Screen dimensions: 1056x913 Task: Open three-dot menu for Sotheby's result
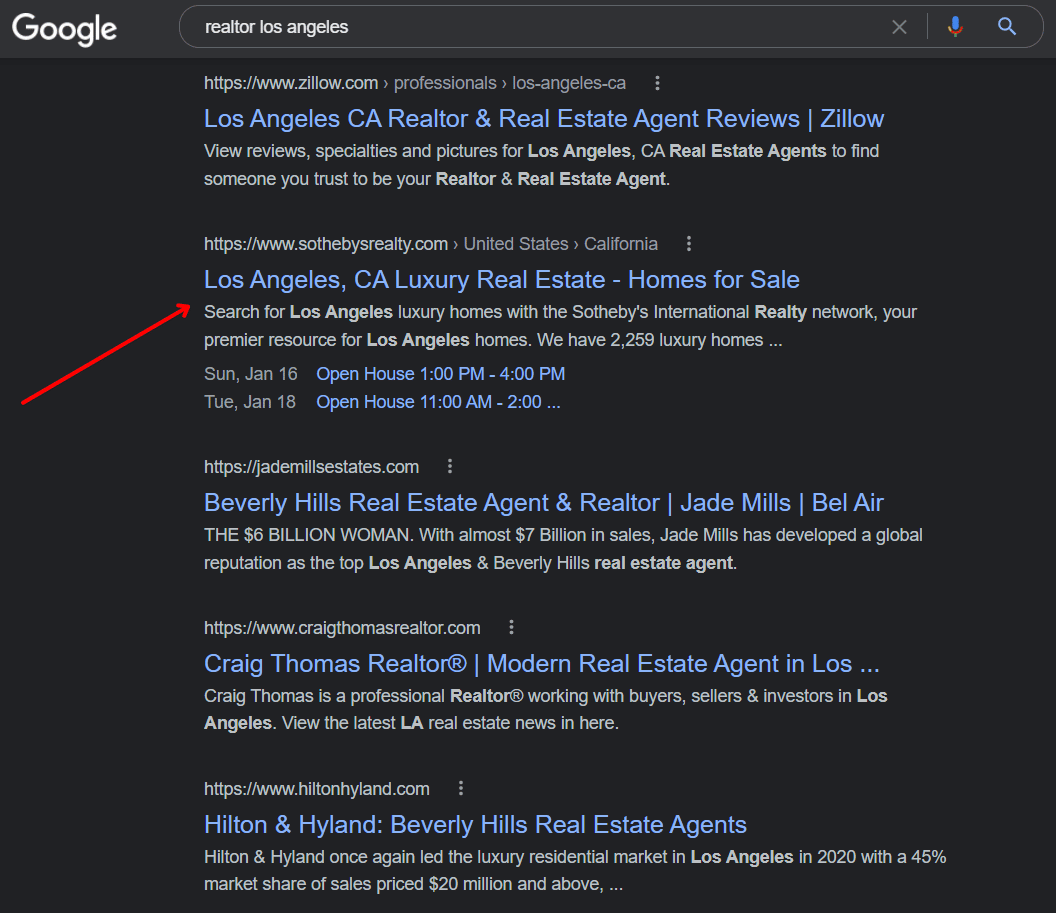pos(688,244)
